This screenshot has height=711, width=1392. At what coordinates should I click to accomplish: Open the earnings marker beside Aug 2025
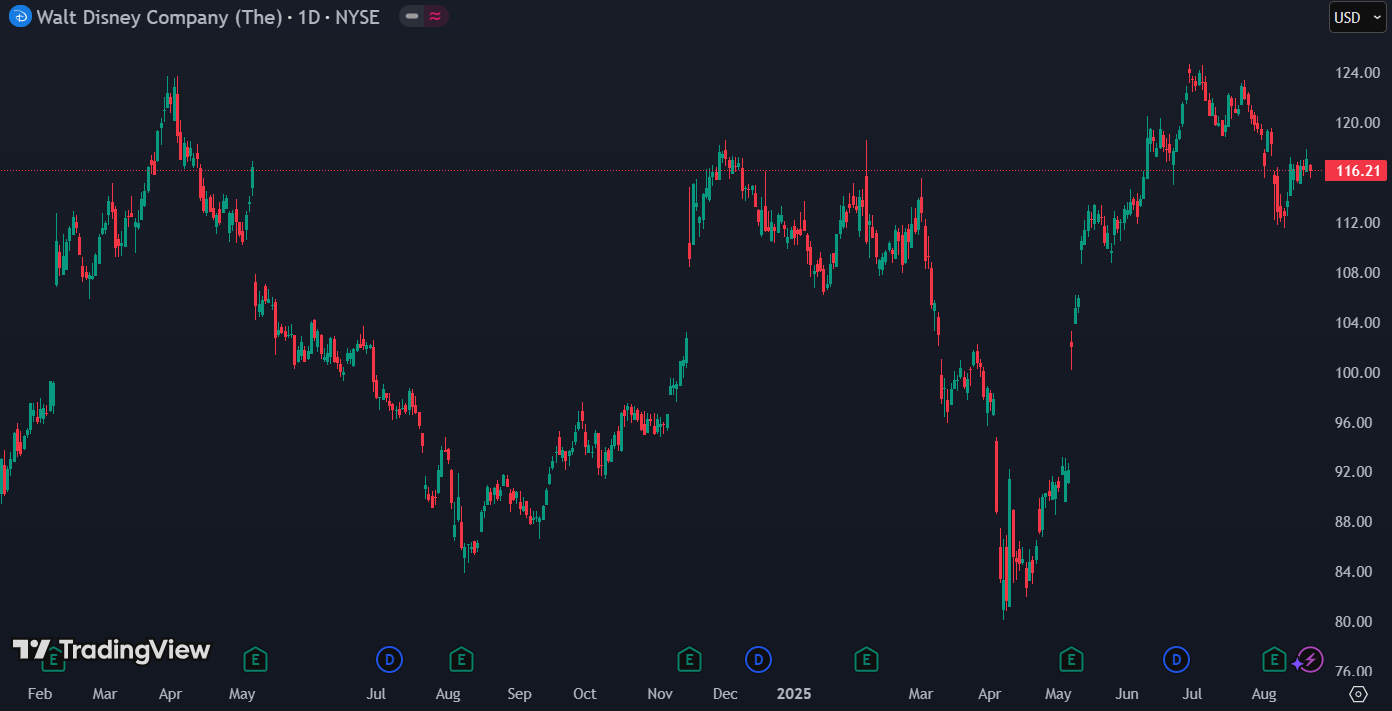coord(1274,659)
